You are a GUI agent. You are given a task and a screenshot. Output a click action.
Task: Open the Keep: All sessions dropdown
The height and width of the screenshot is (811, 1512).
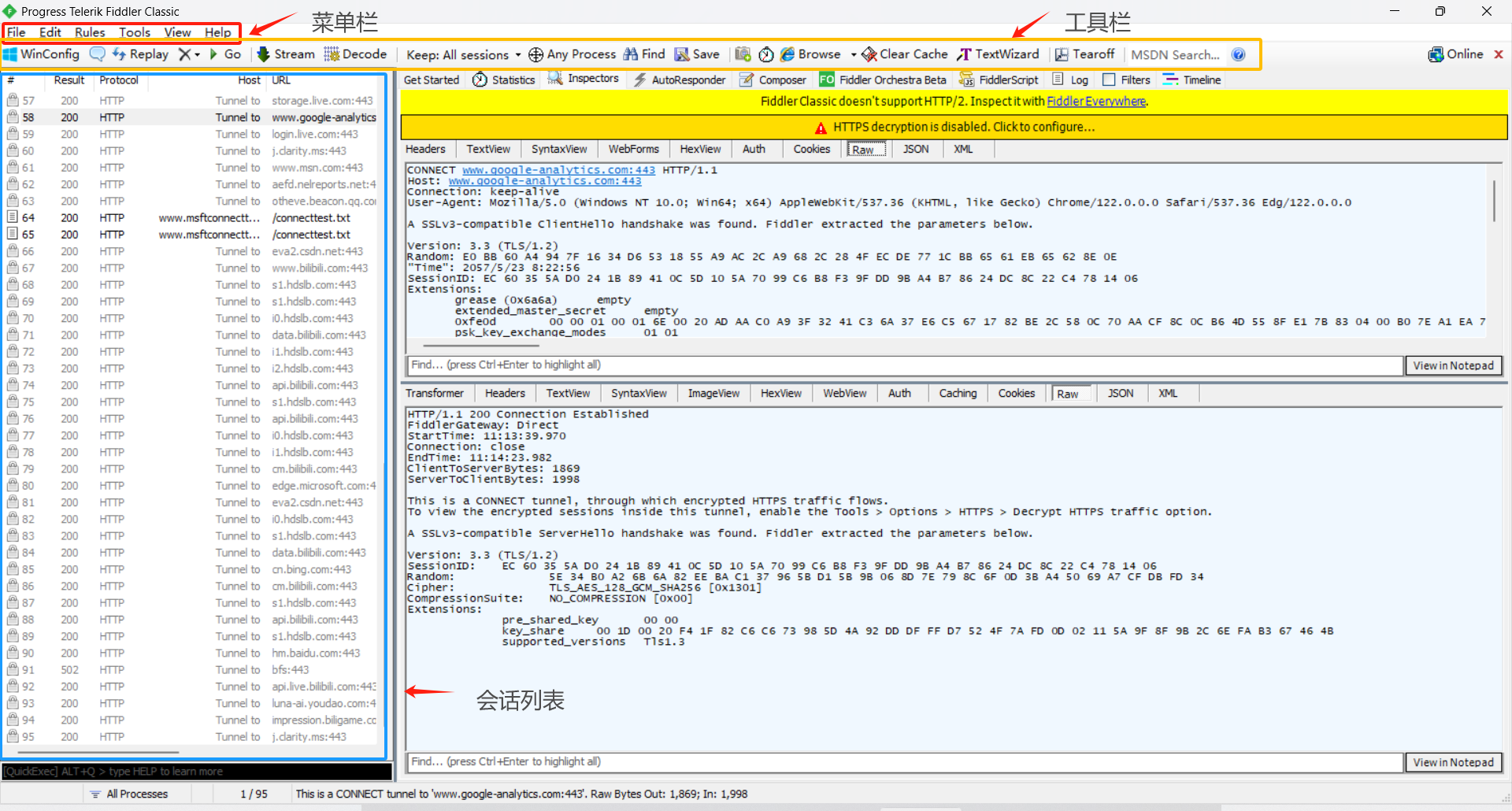pyautogui.click(x=463, y=54)
